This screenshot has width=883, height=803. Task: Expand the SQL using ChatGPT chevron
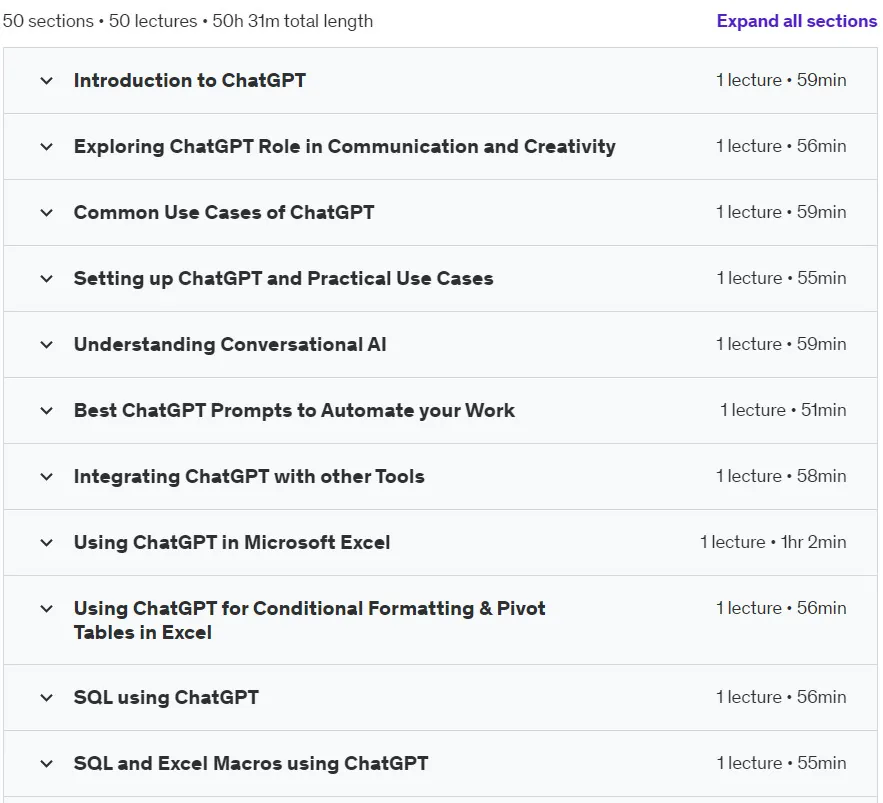pos(47,698)
